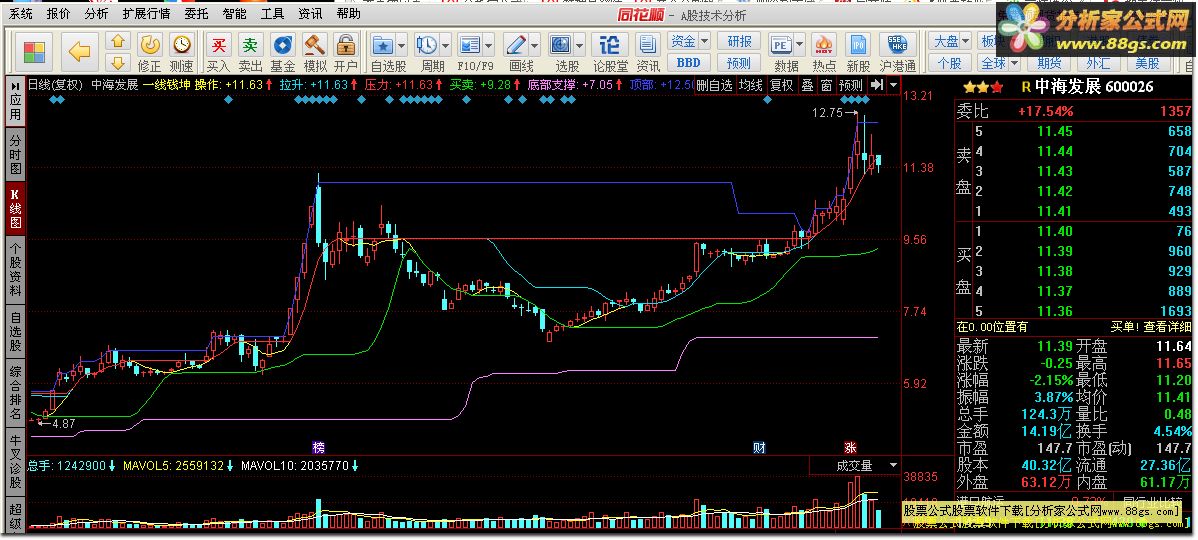Screen dimensions: 1198x540
Task: Click the BBD button
Action: coord(688,63)
